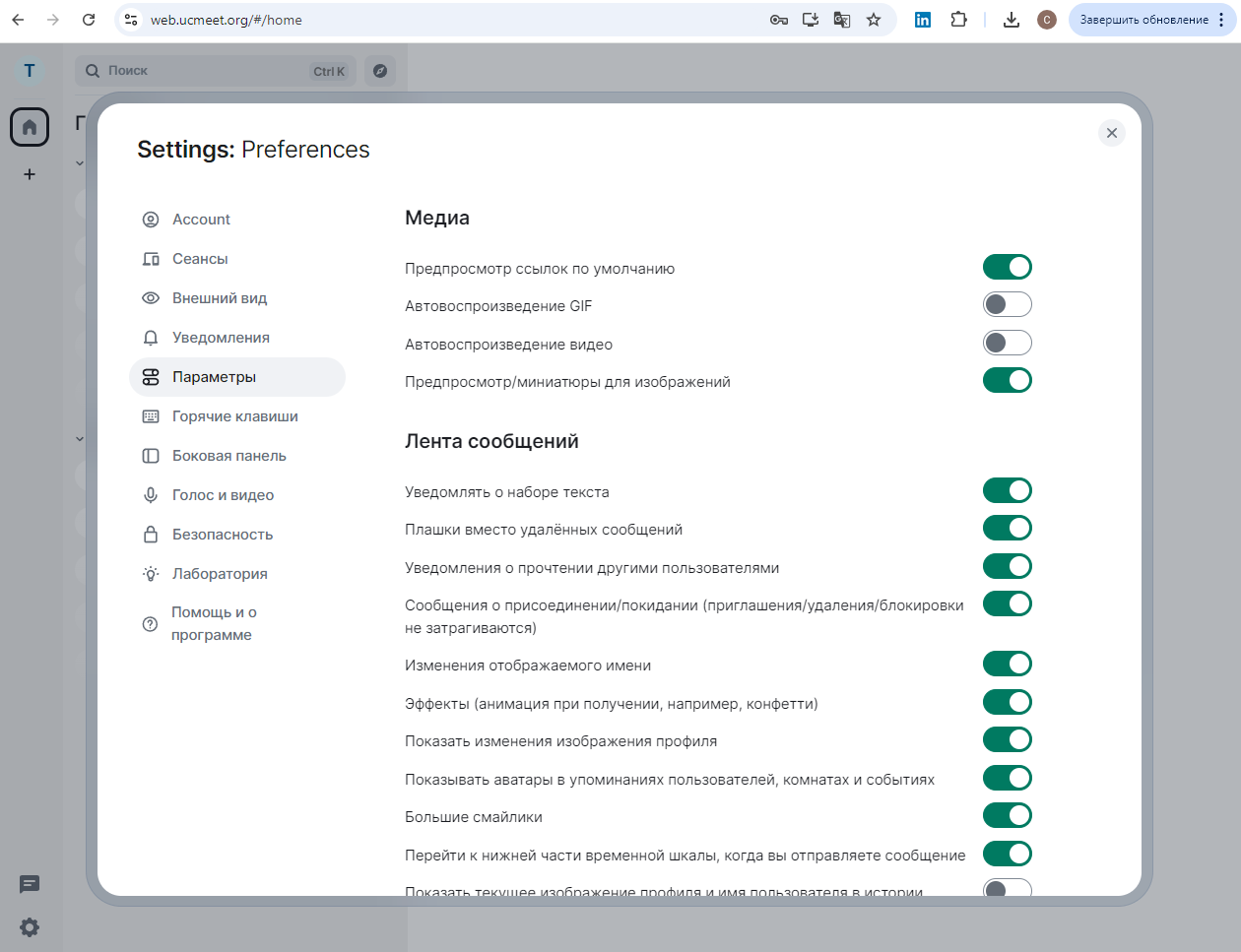The image size is (1241, 952).
Task: Click the search magnifier icon in the sidebar
Action: pos(93,70)
